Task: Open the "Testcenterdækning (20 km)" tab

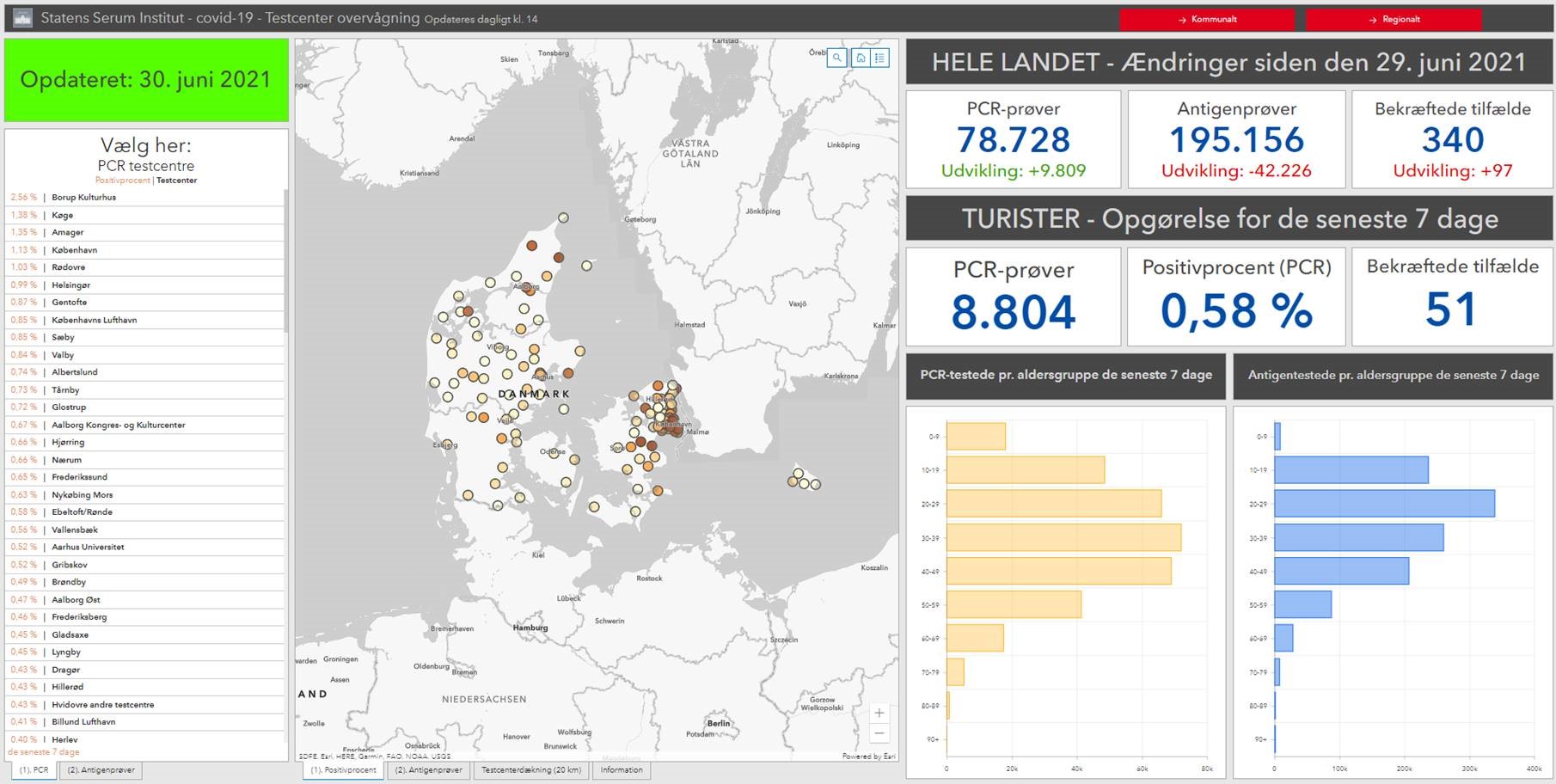Action: pyautogui.click(x=531, y=770)
